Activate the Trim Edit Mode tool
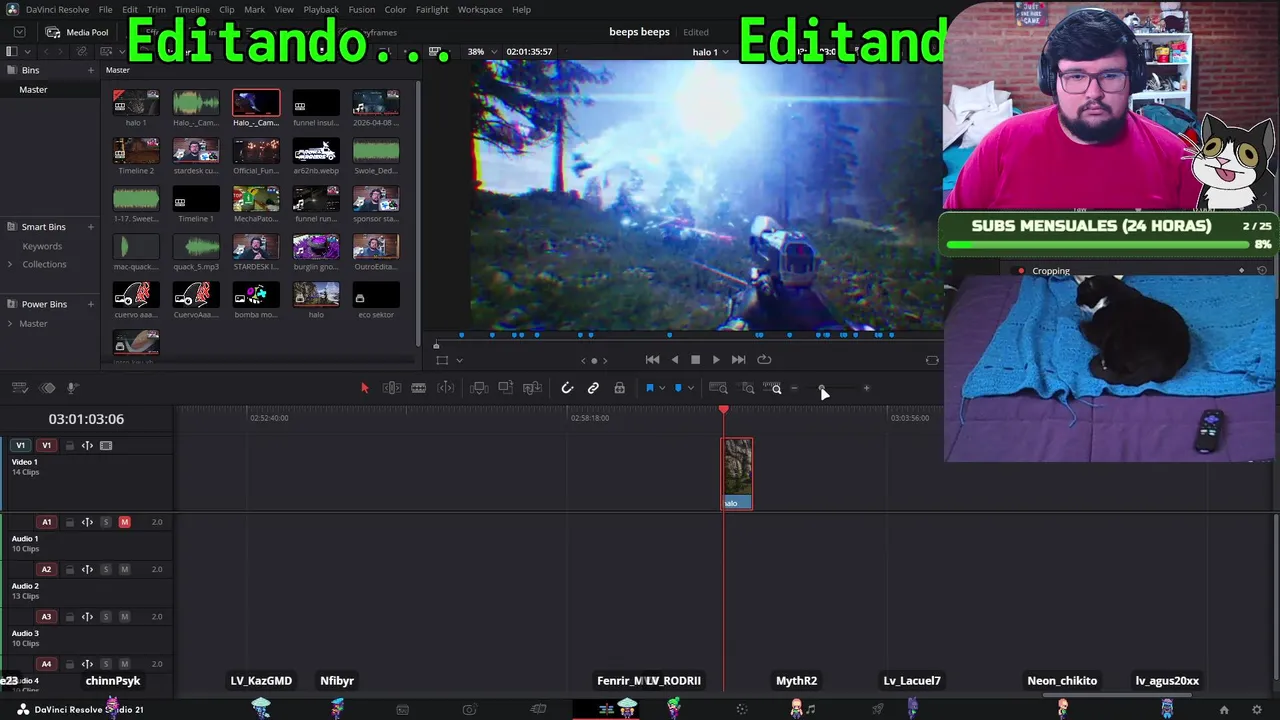This screenshot has height=720, width=1280. click(392, 388)
